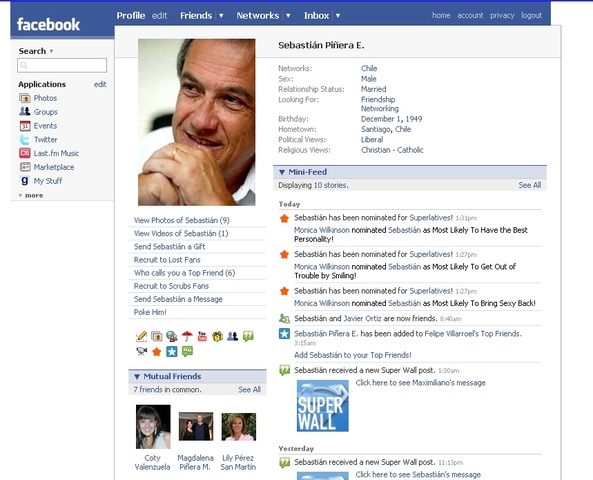Click the orange star Superlatives icon in profile row
This screenshot has width=593, height=480.
tap(157, 352)
